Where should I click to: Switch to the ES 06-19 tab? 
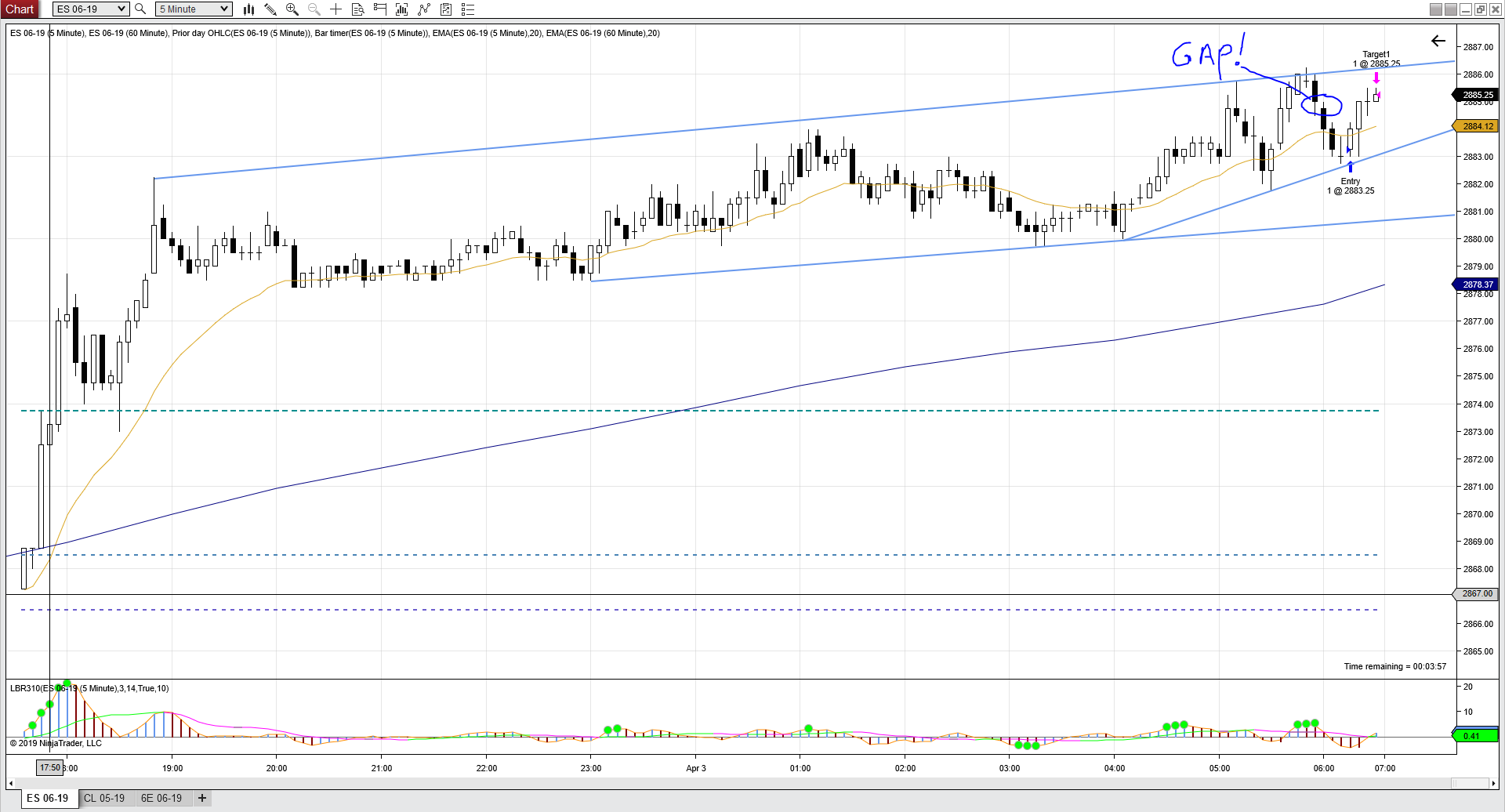pyautogui.click(x=48, y=798)
